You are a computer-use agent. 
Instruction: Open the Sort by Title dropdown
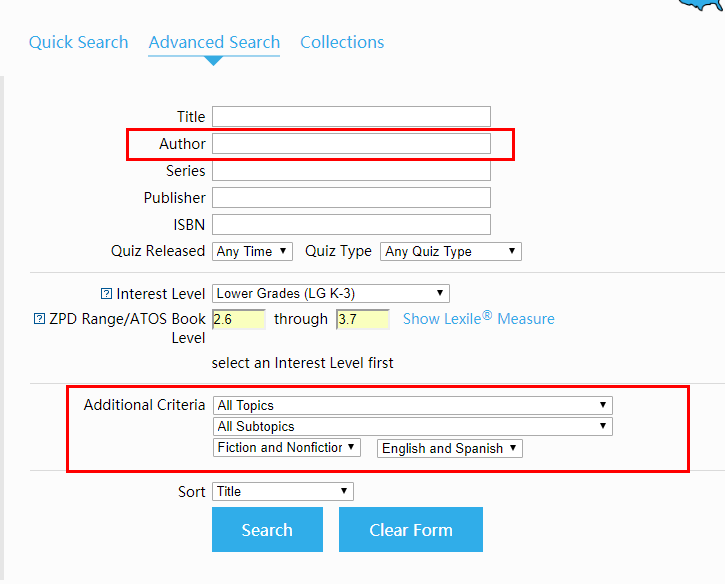[282, 492]
